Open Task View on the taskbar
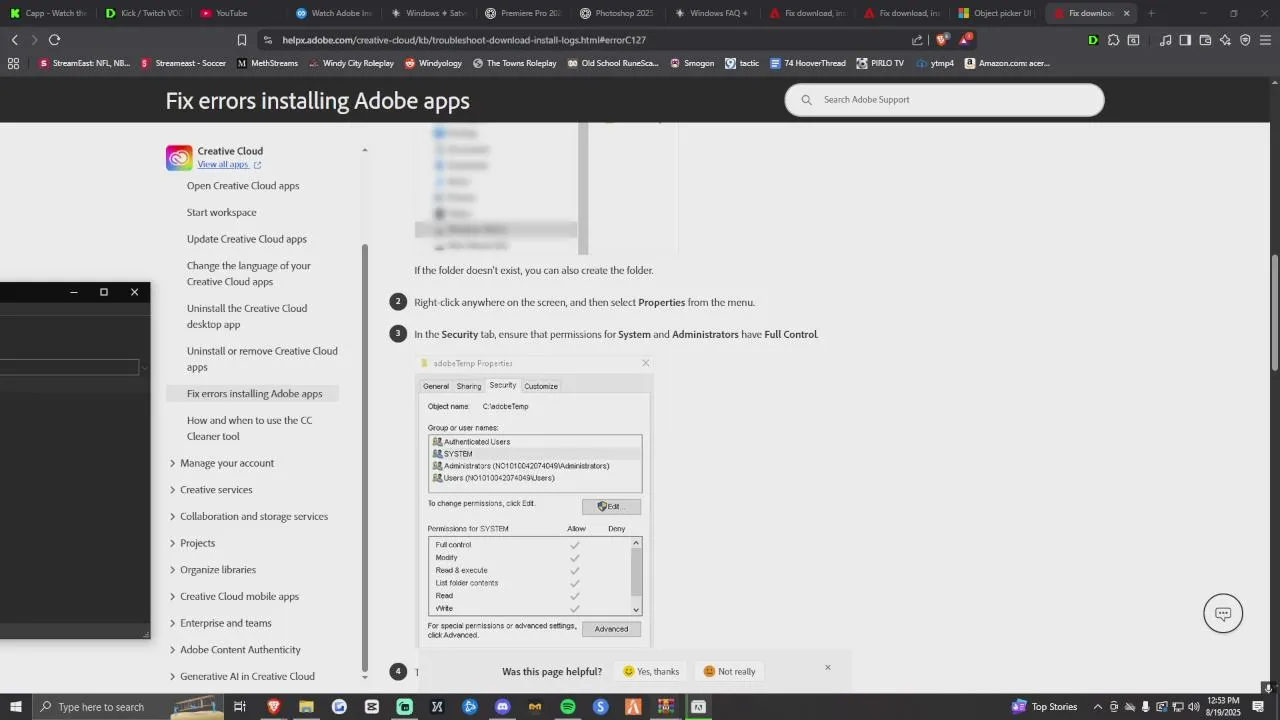The width and height of the screenshot is (1280, 720). (240, 707)
